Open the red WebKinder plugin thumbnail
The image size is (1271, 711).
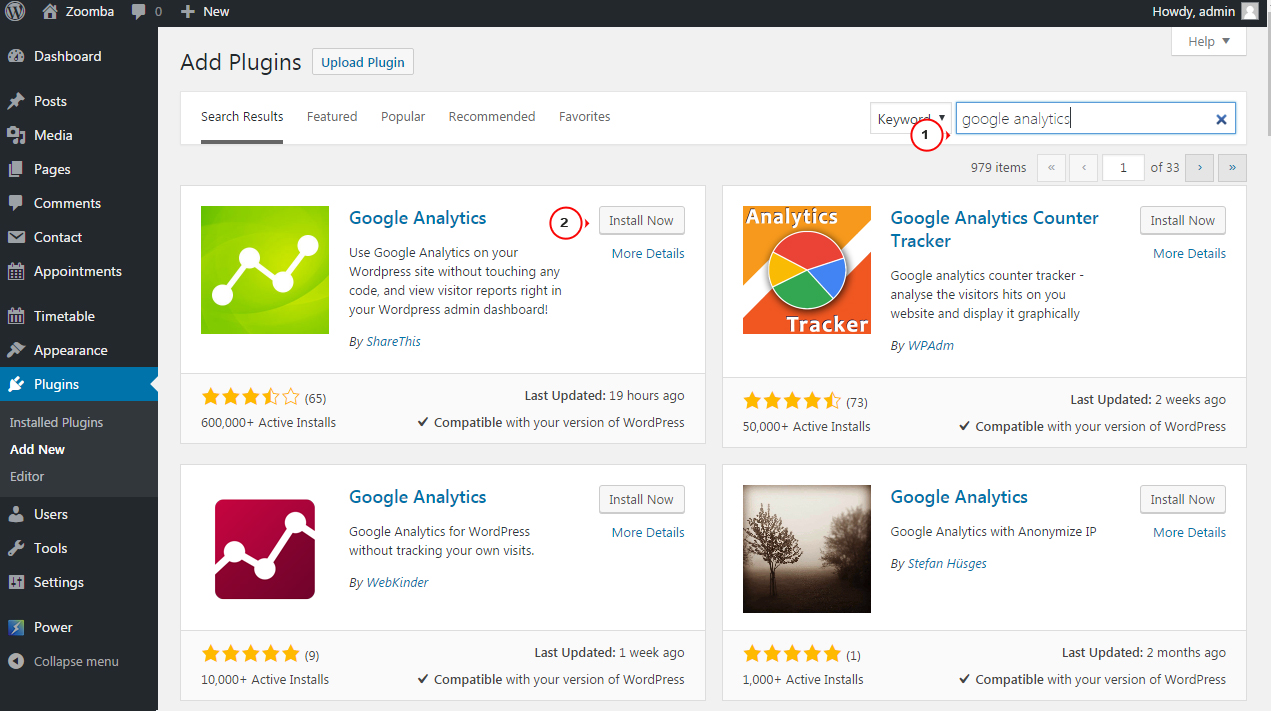click(x=265, y=549)
